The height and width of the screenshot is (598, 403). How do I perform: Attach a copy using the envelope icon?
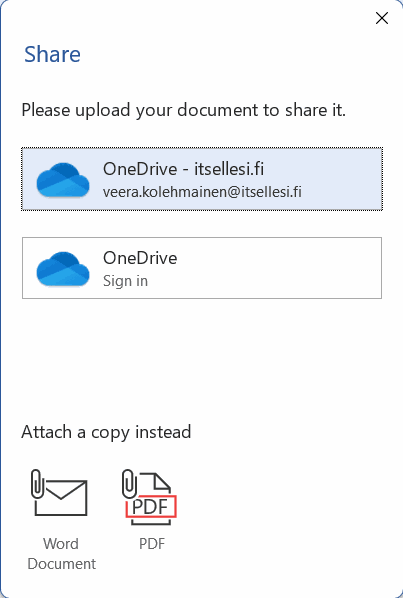tap(59, 493)
